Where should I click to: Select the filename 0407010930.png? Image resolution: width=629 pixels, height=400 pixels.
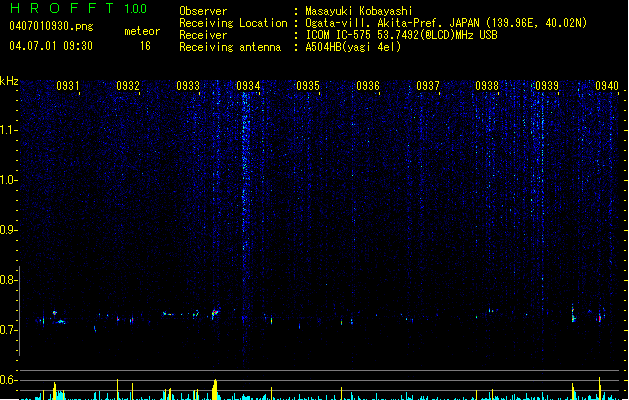[51, 26]
